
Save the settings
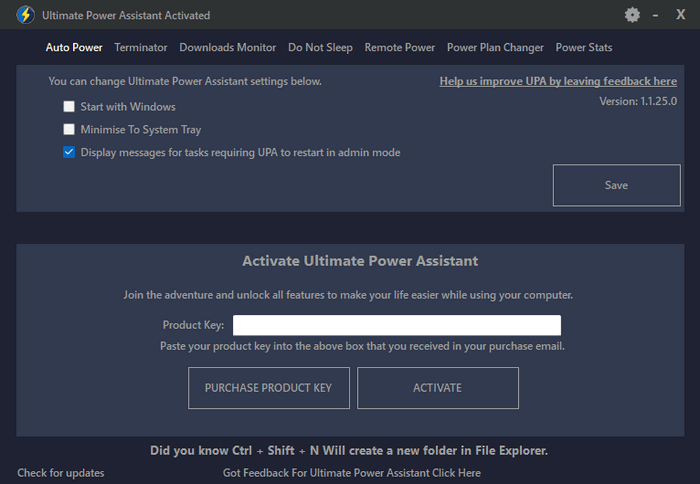click(x=617, y=185)
